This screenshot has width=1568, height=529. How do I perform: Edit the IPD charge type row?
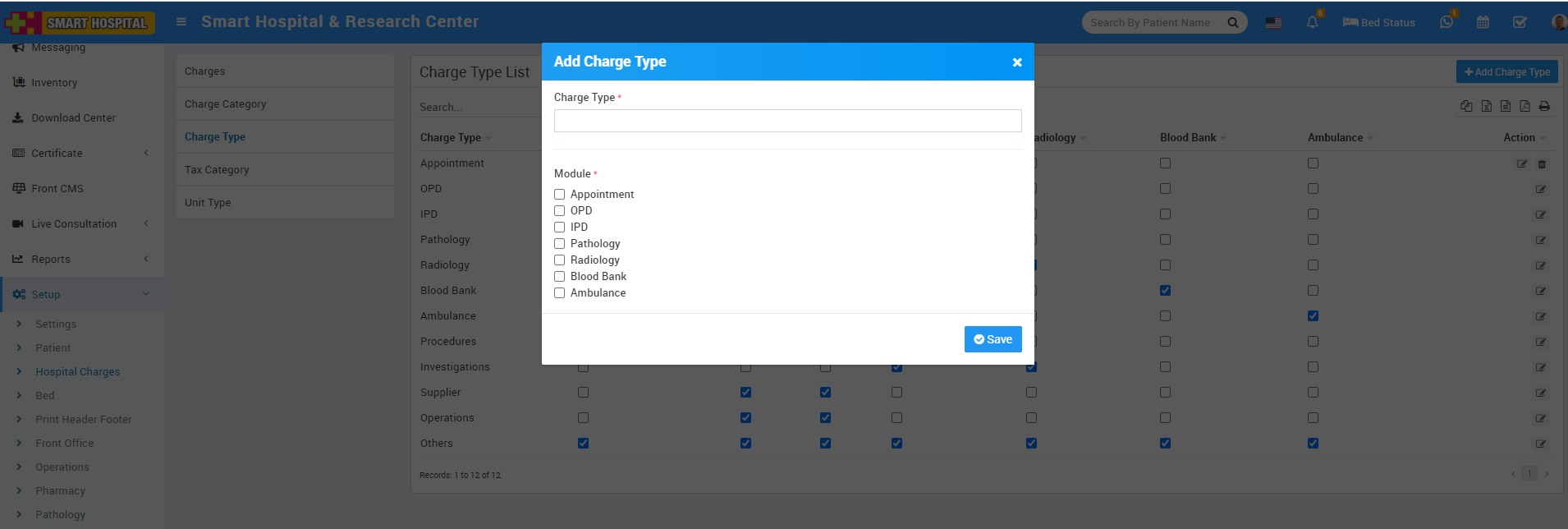(x=1541, y=215)
